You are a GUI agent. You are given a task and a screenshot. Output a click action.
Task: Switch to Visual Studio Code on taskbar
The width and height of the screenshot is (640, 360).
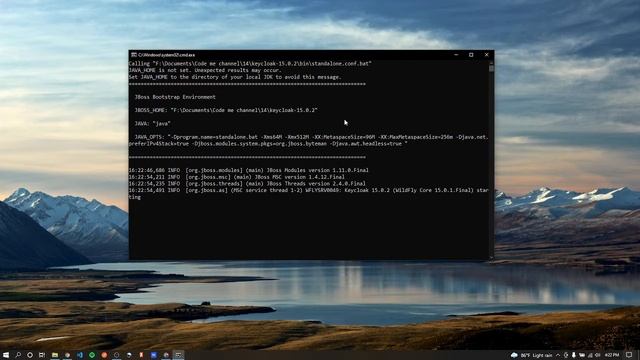pos(80,355)
